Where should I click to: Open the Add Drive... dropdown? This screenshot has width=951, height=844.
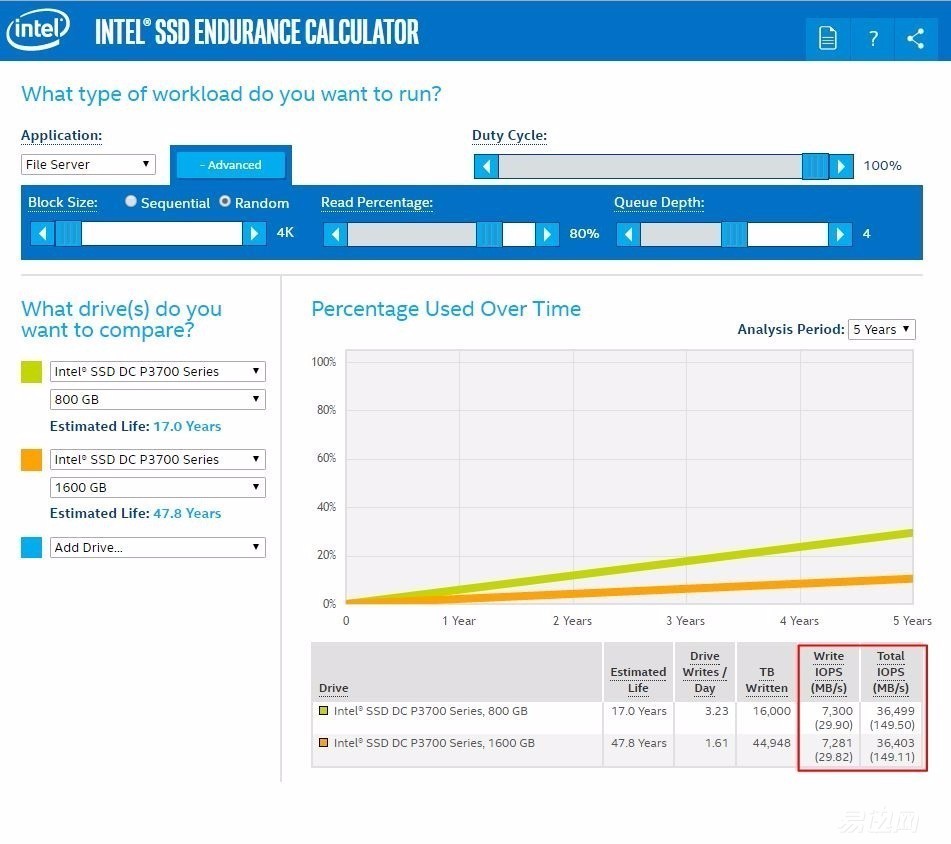click(x=158, y=547)
